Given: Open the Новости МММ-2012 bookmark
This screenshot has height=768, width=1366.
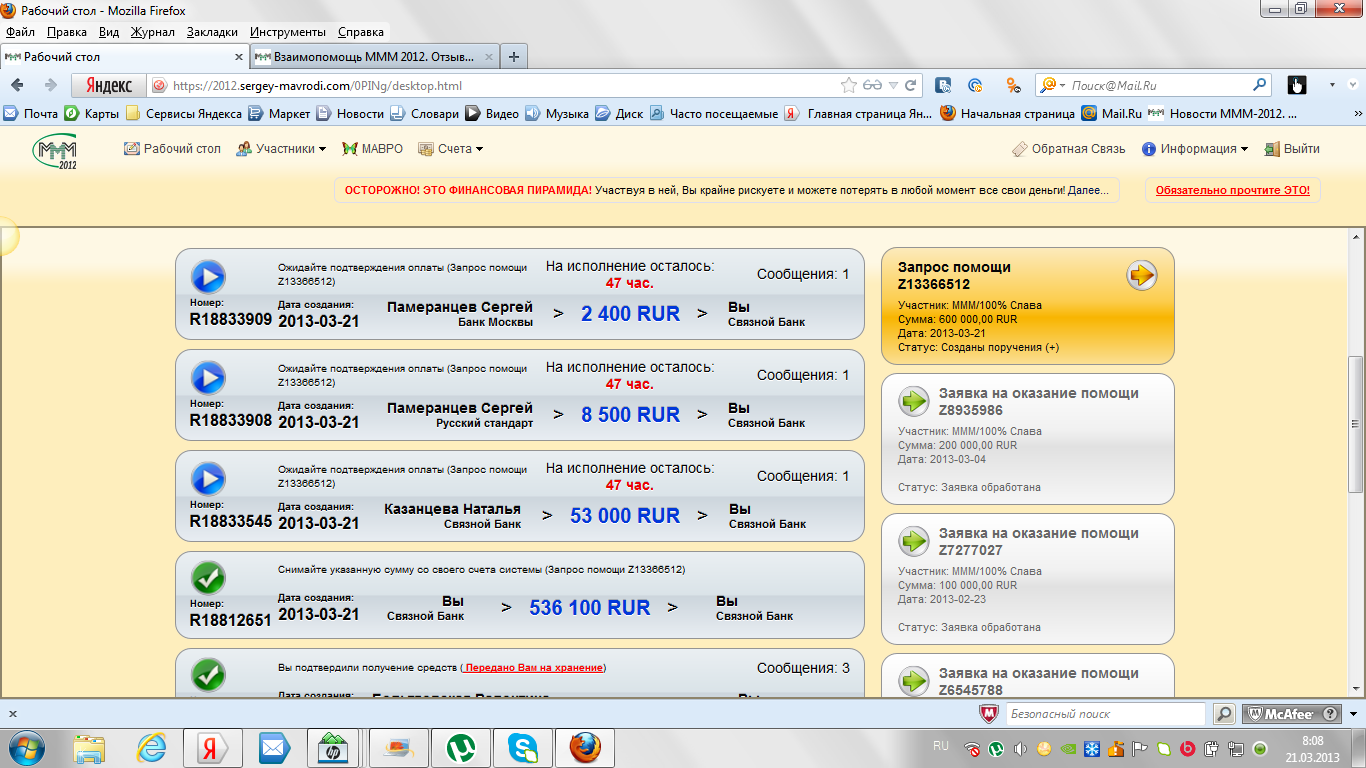Looking at the screenshot, I should coord(1221,114).
